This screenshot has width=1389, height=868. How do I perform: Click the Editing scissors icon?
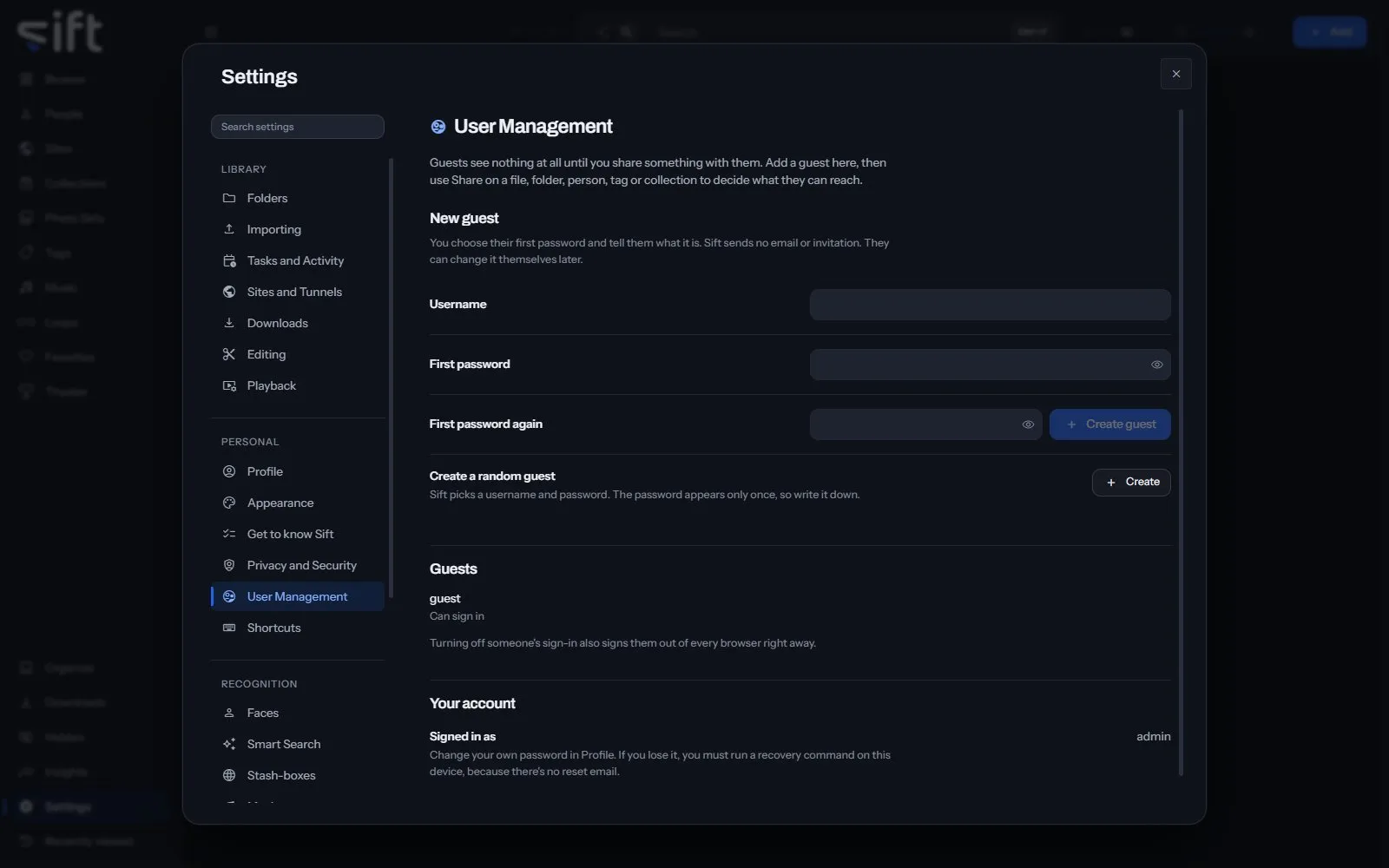pos(229,354)
